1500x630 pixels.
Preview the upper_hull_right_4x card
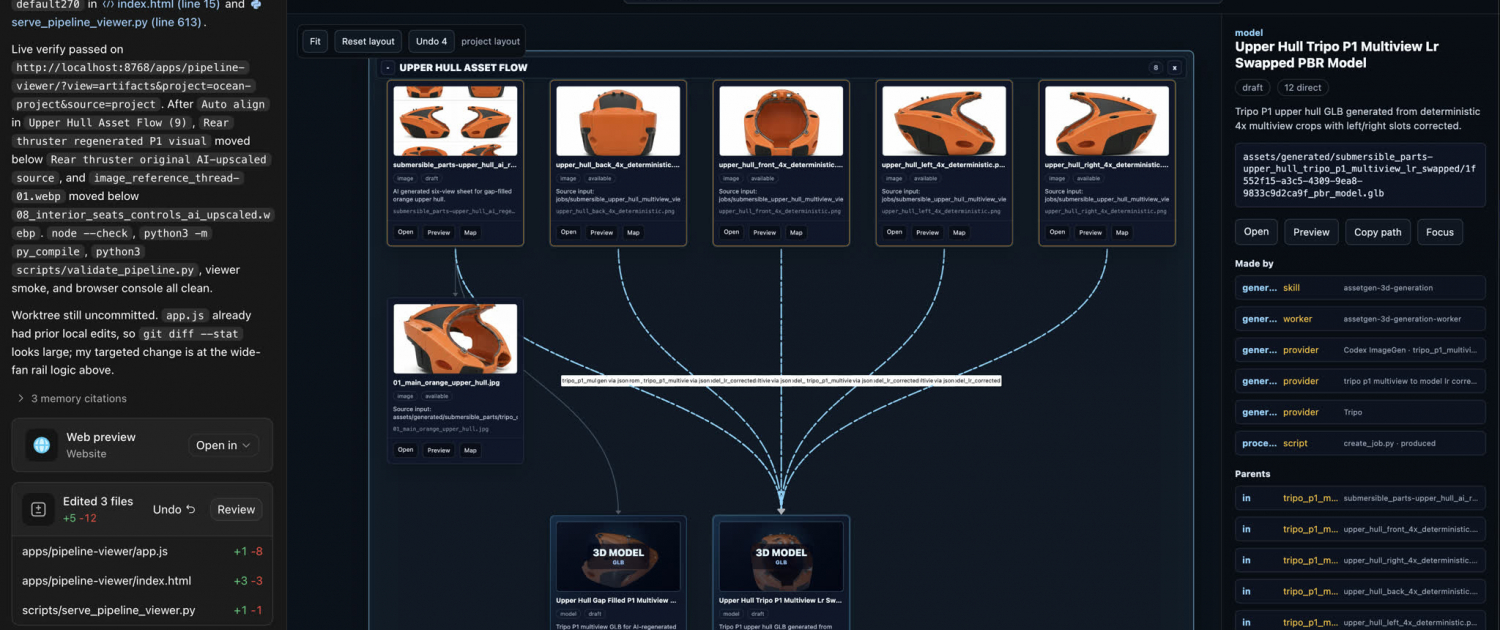point(1091,232)
